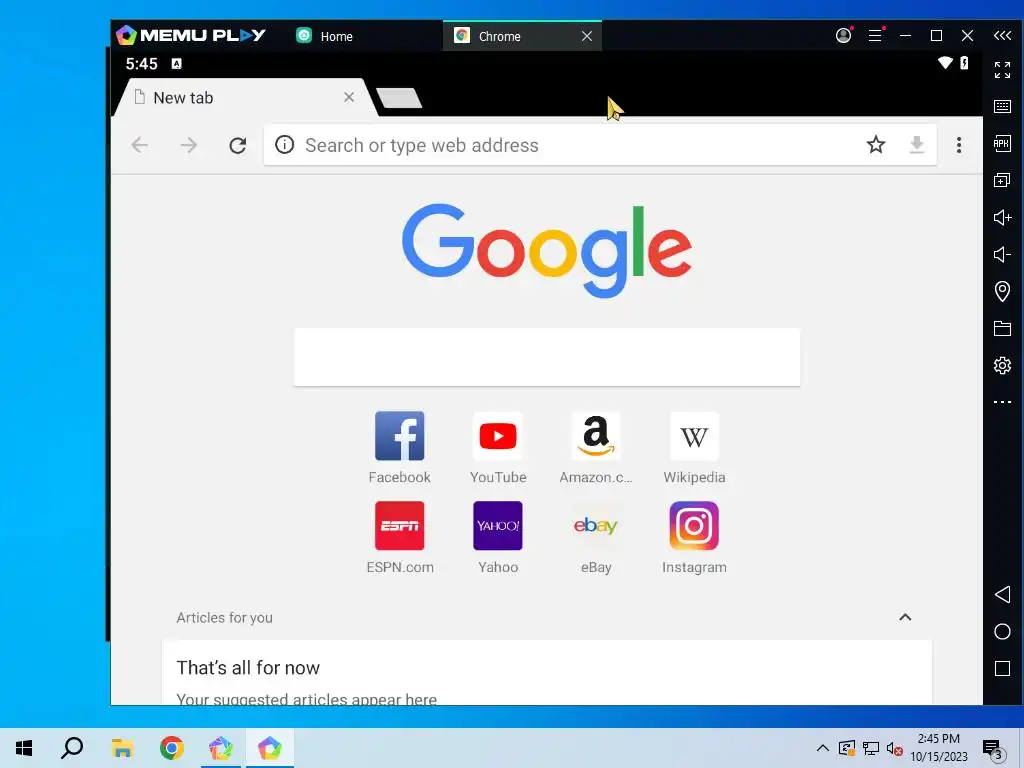
Task: Tap Android back triangle button
Action: point(1002,594)
